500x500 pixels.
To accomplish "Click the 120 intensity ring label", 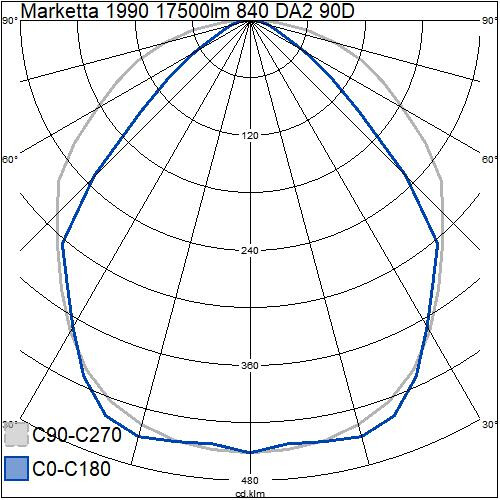I will [x=250, y=135].
